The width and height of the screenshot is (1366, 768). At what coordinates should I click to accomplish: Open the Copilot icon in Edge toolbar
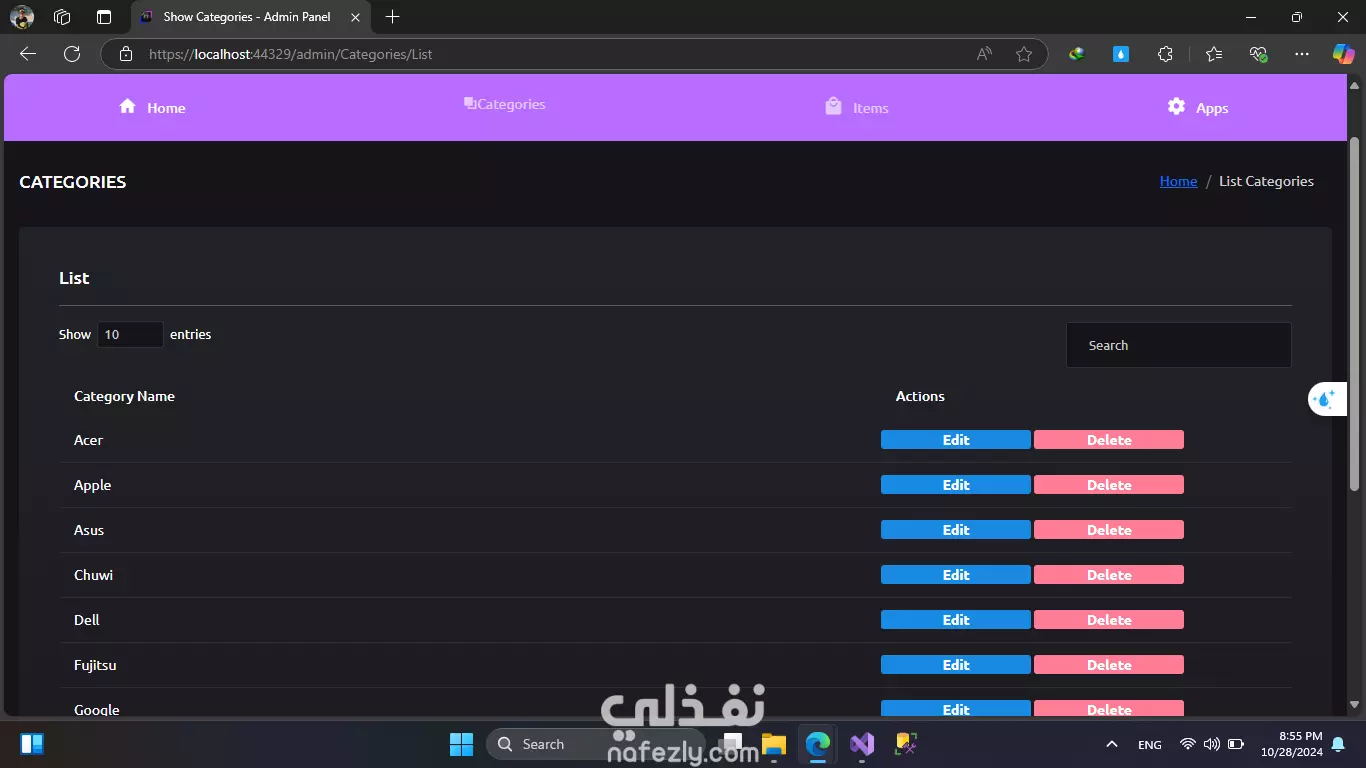(x=1343, y=54)
